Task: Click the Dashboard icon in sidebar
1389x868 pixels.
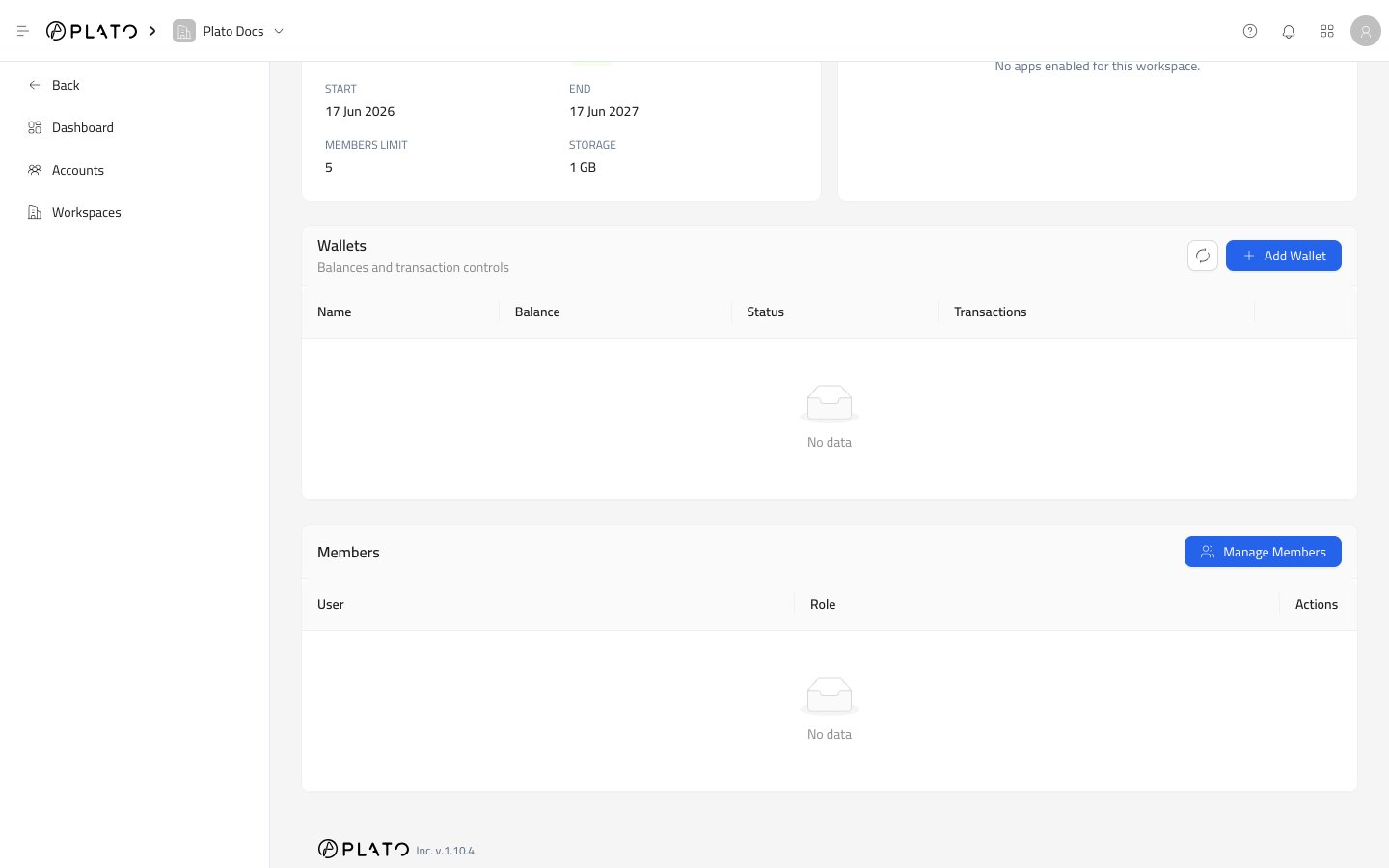Action: (35, 127)
